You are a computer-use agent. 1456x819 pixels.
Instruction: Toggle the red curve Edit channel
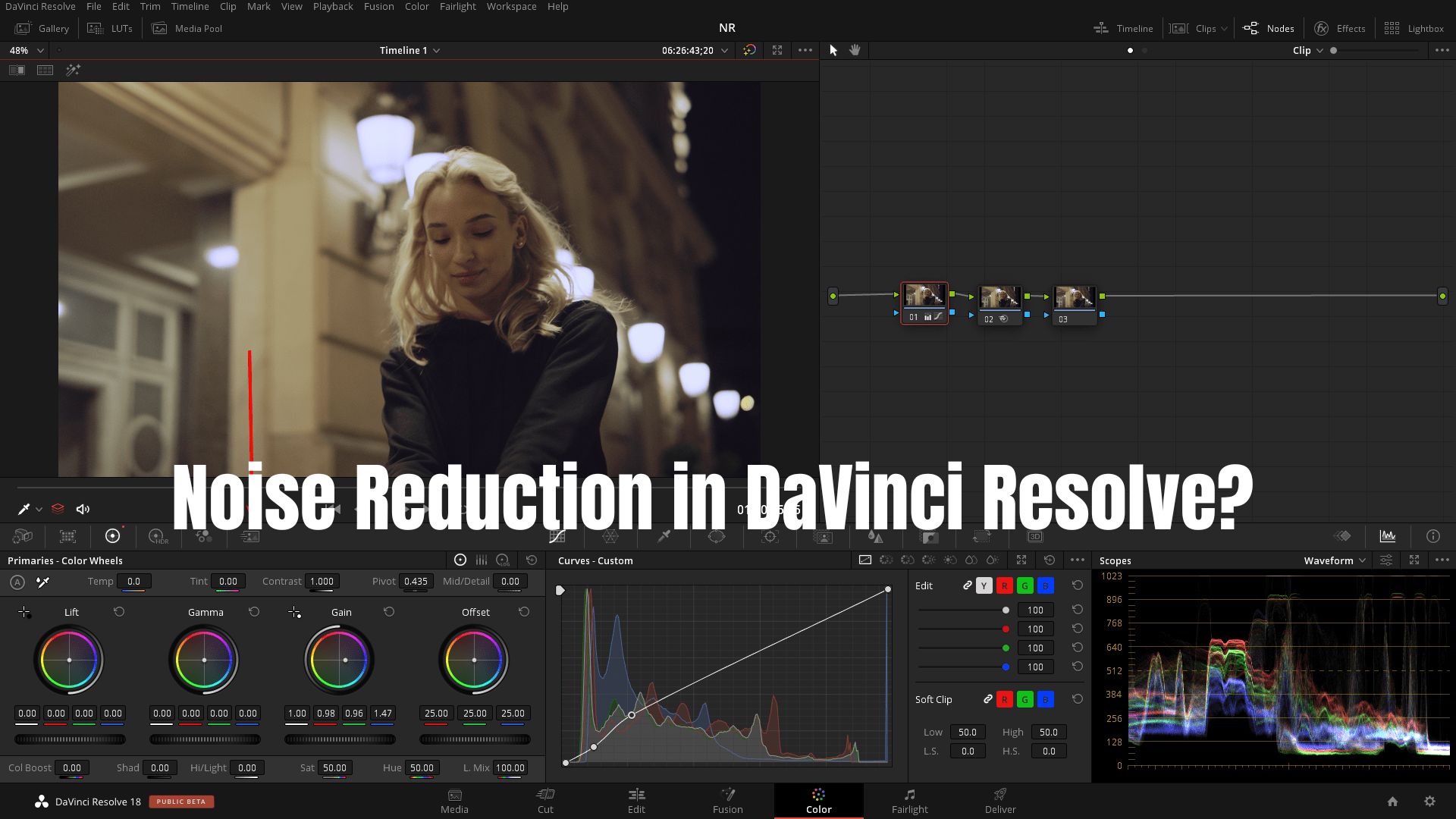click(1004, 585)
